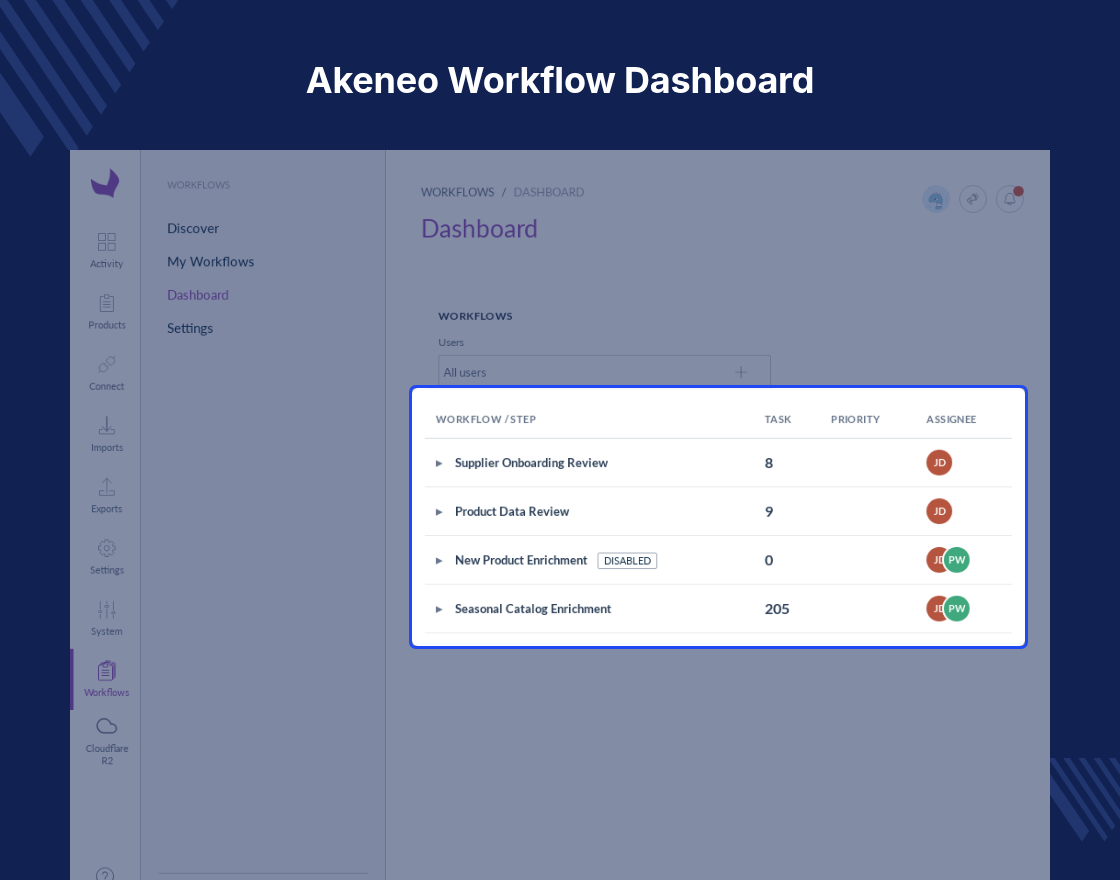
Task: Click task count 8
Action: tap(769, 463)
